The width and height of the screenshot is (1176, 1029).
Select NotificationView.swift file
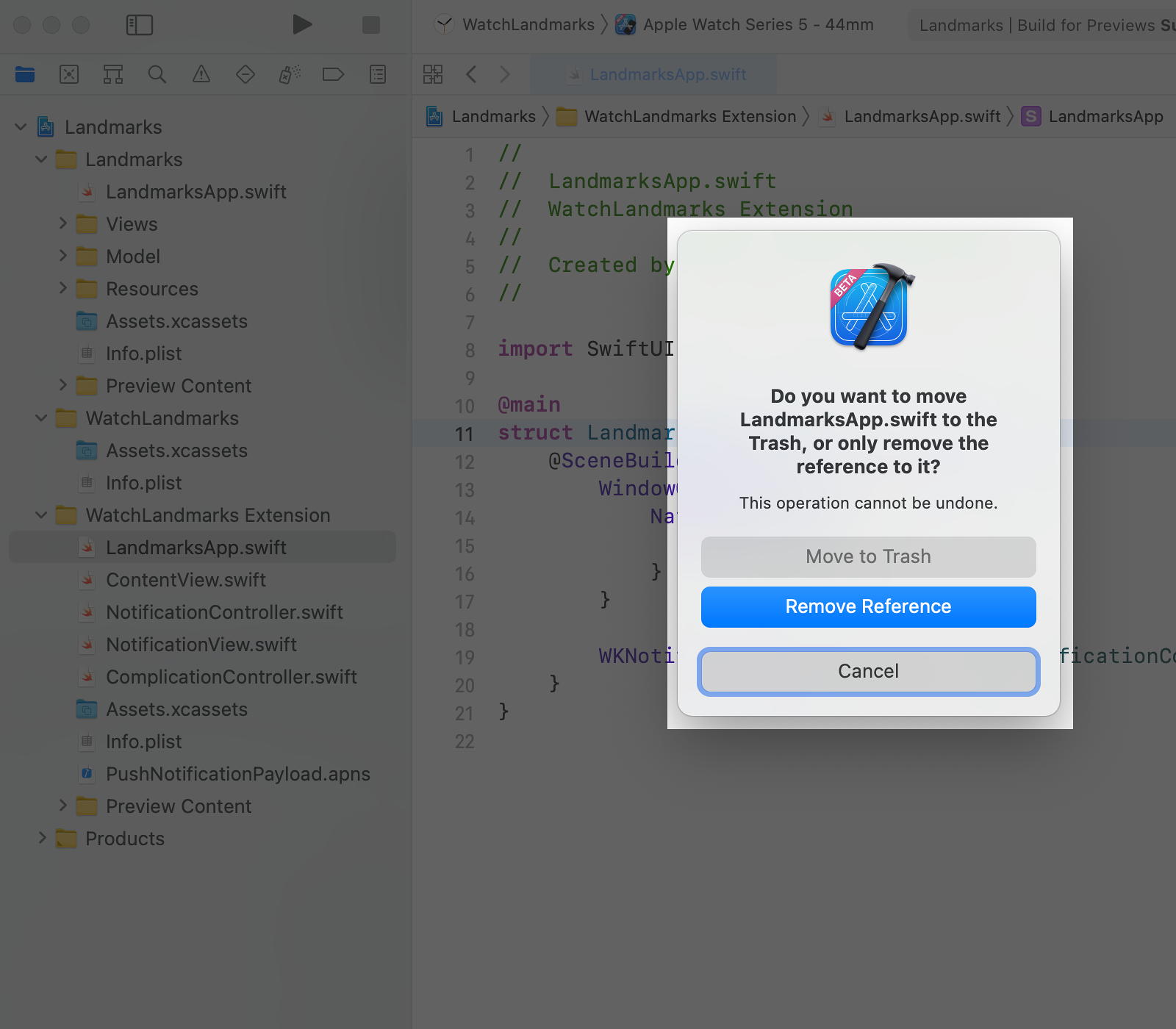(x=201, y=645)
